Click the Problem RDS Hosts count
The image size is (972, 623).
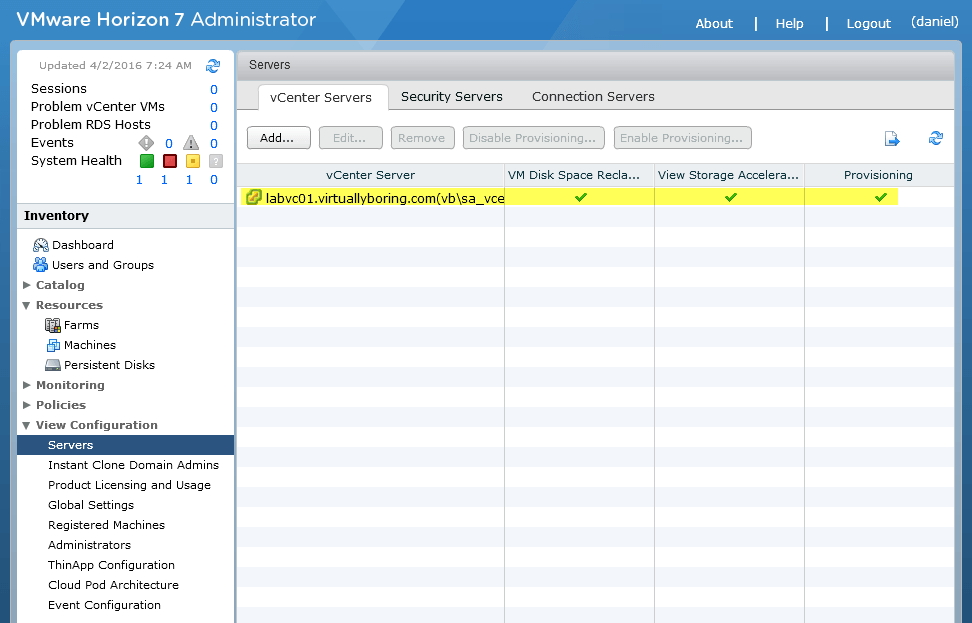(x=214, y=125)
